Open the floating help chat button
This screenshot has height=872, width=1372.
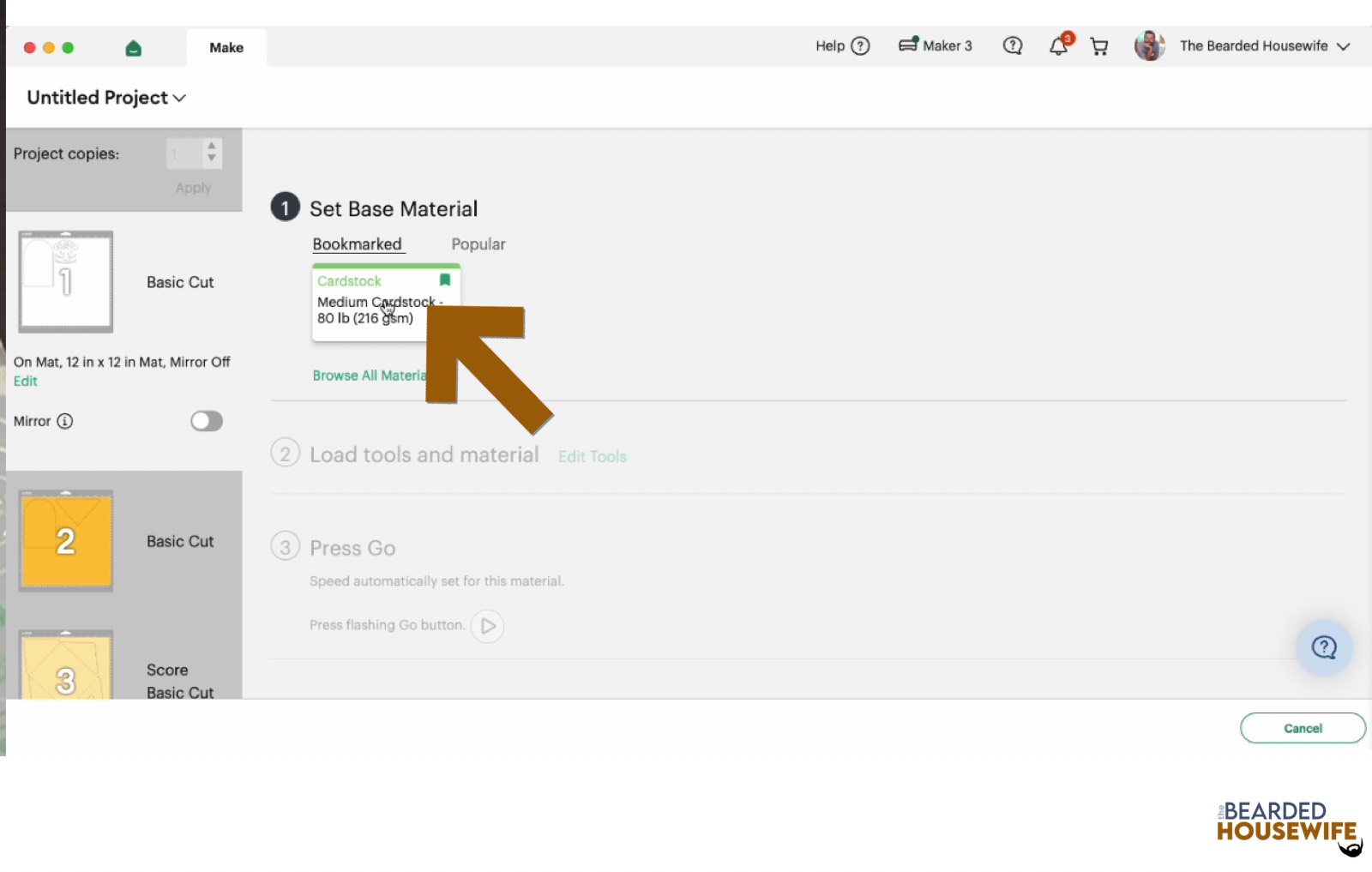1324,647
